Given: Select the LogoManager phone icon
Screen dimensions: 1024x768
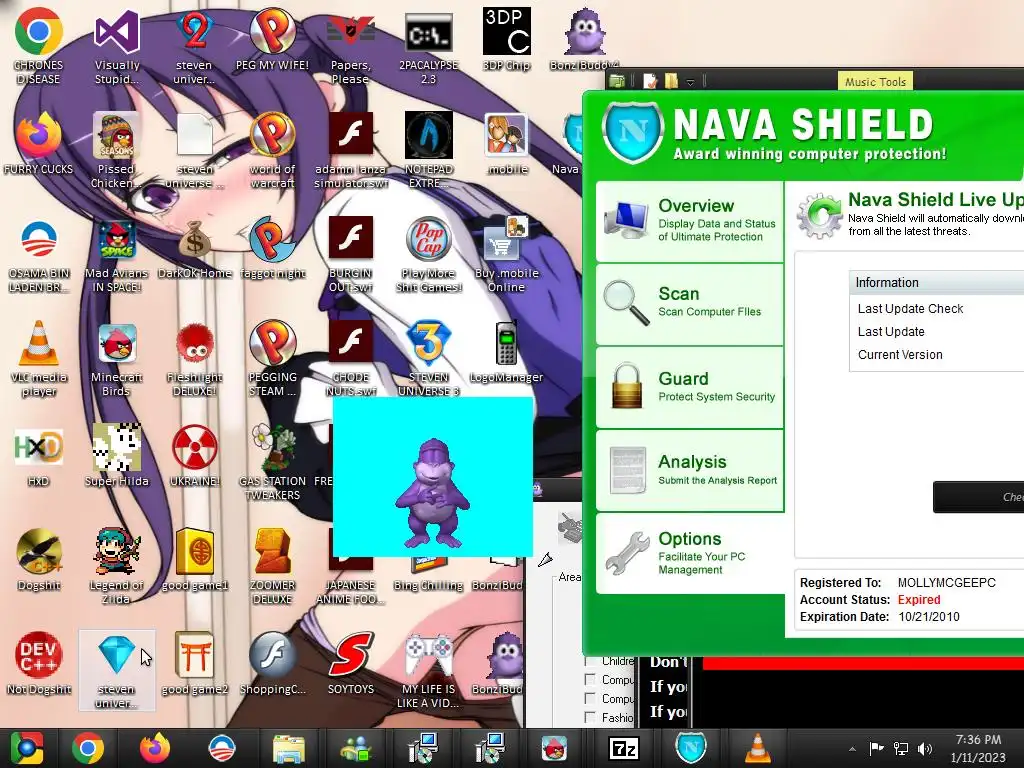Looking at the screenshot, I should coord(507,353).
